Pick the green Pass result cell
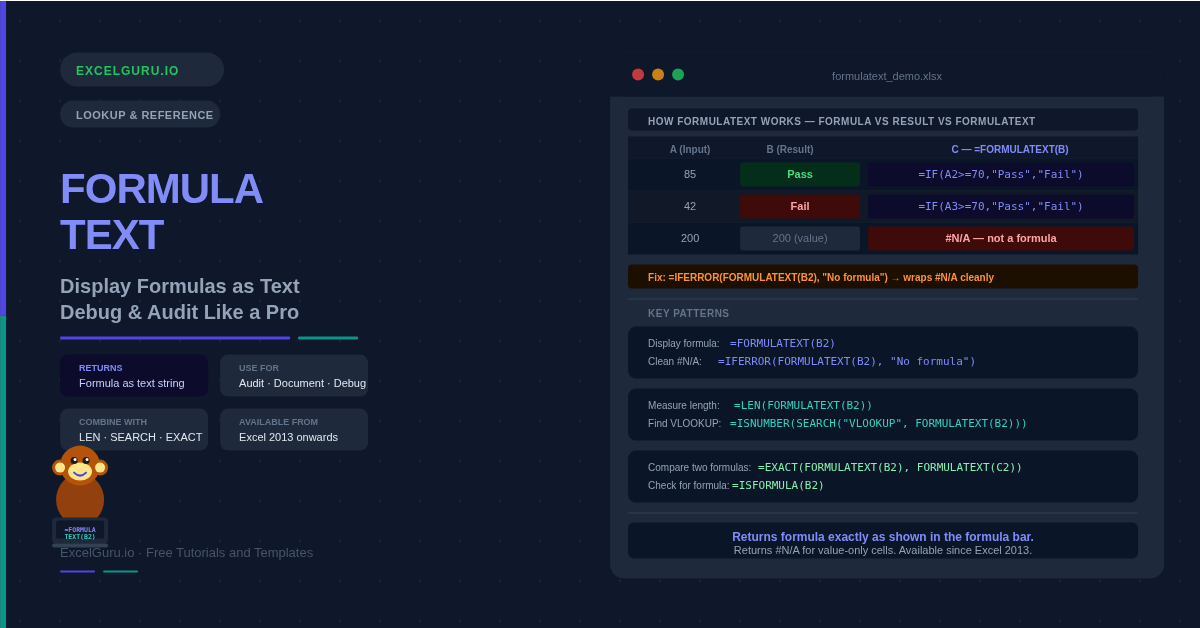 799,174
